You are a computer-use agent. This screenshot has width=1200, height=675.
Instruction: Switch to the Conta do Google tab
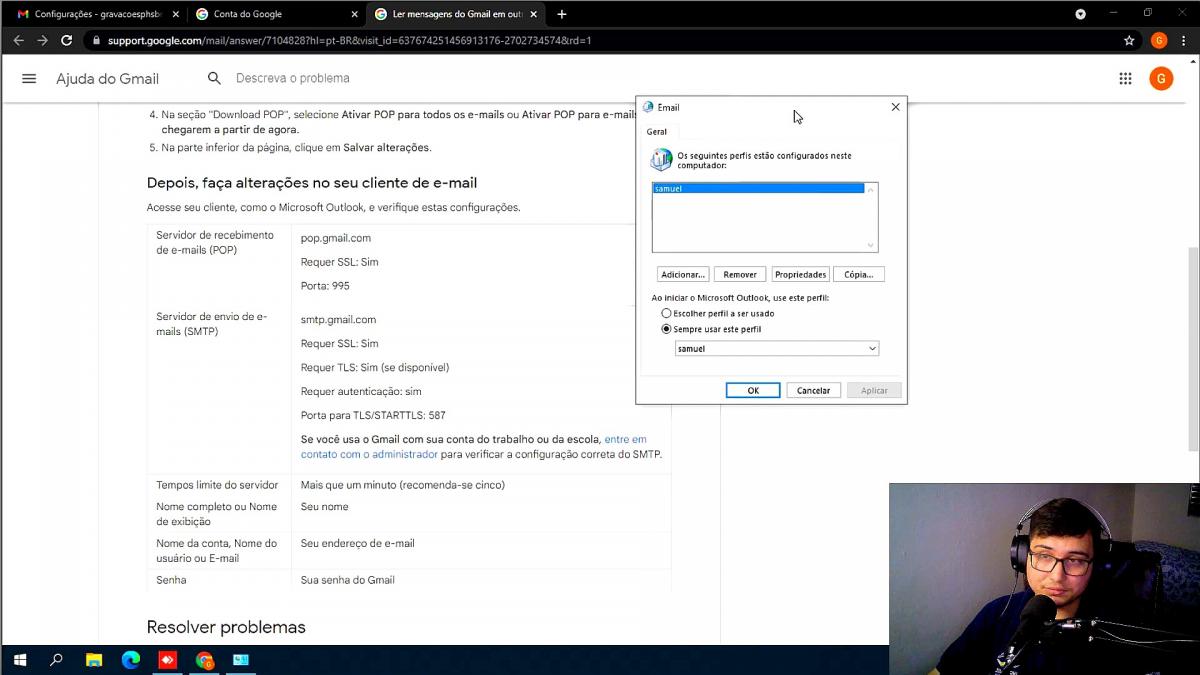(275, 14)
